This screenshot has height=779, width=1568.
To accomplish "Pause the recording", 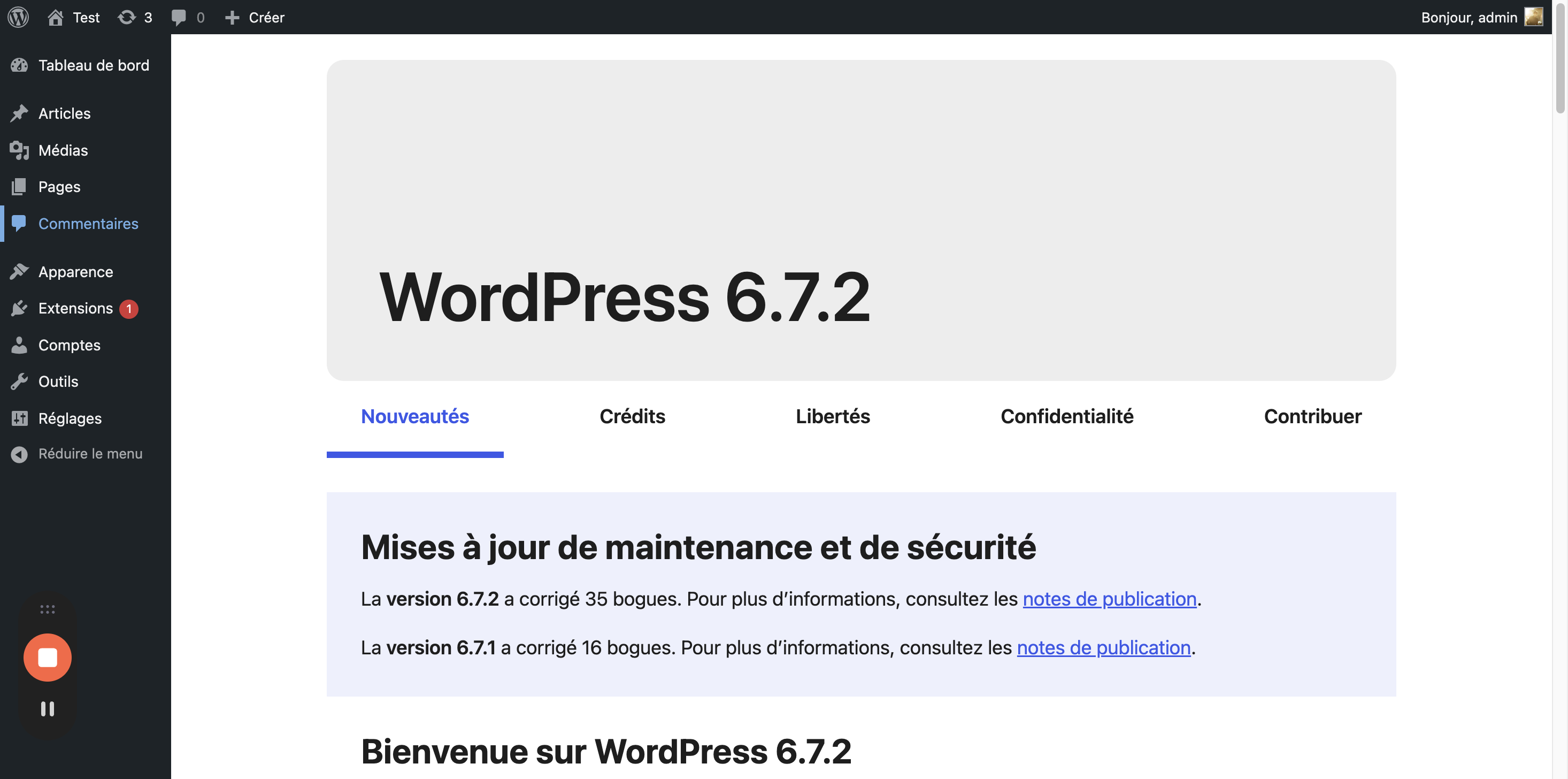I will (x=48, y=708).
